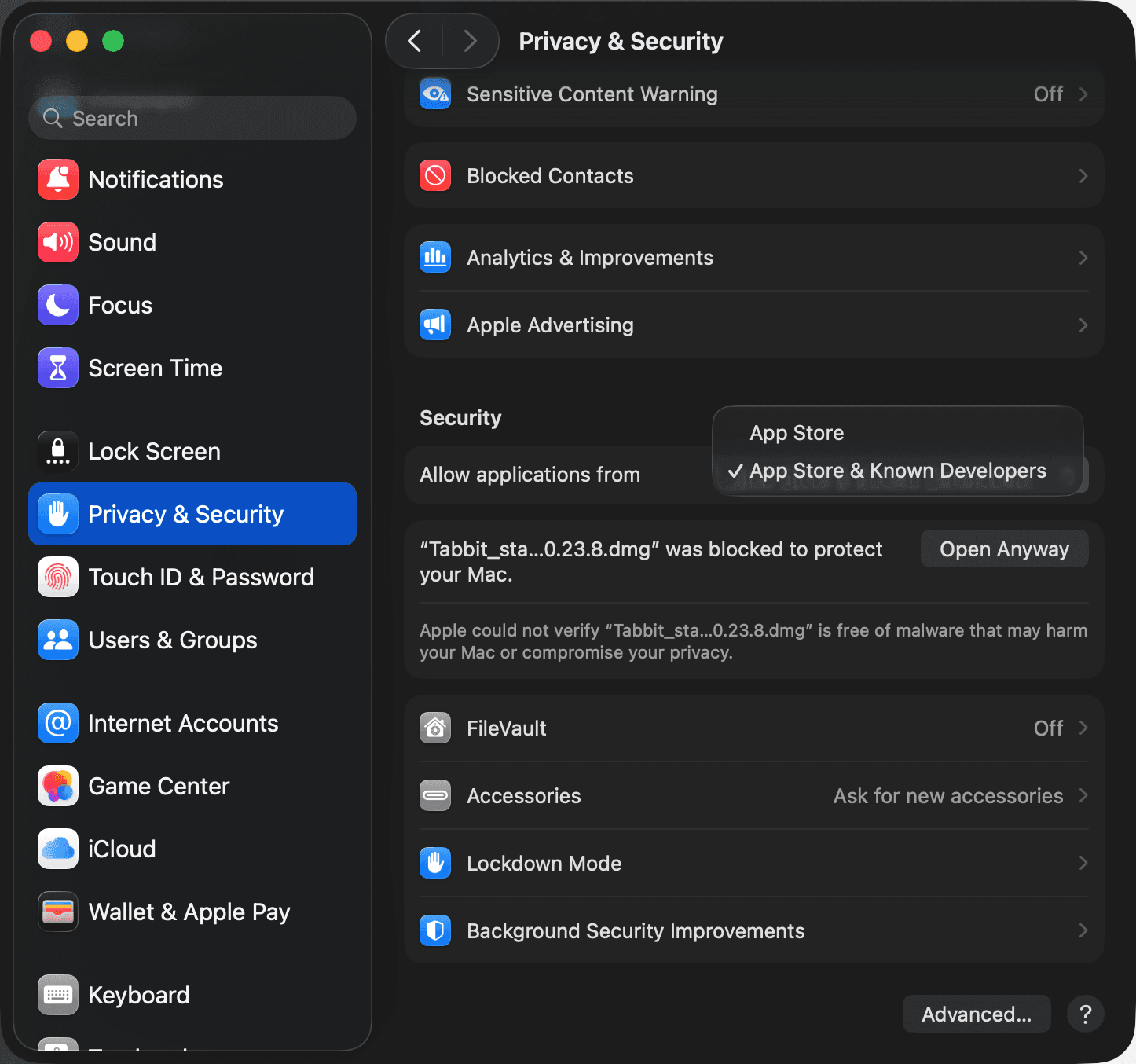Select App Store & Known Developers option
This screenshot has height=1064, width=1136.
(897, 471)
